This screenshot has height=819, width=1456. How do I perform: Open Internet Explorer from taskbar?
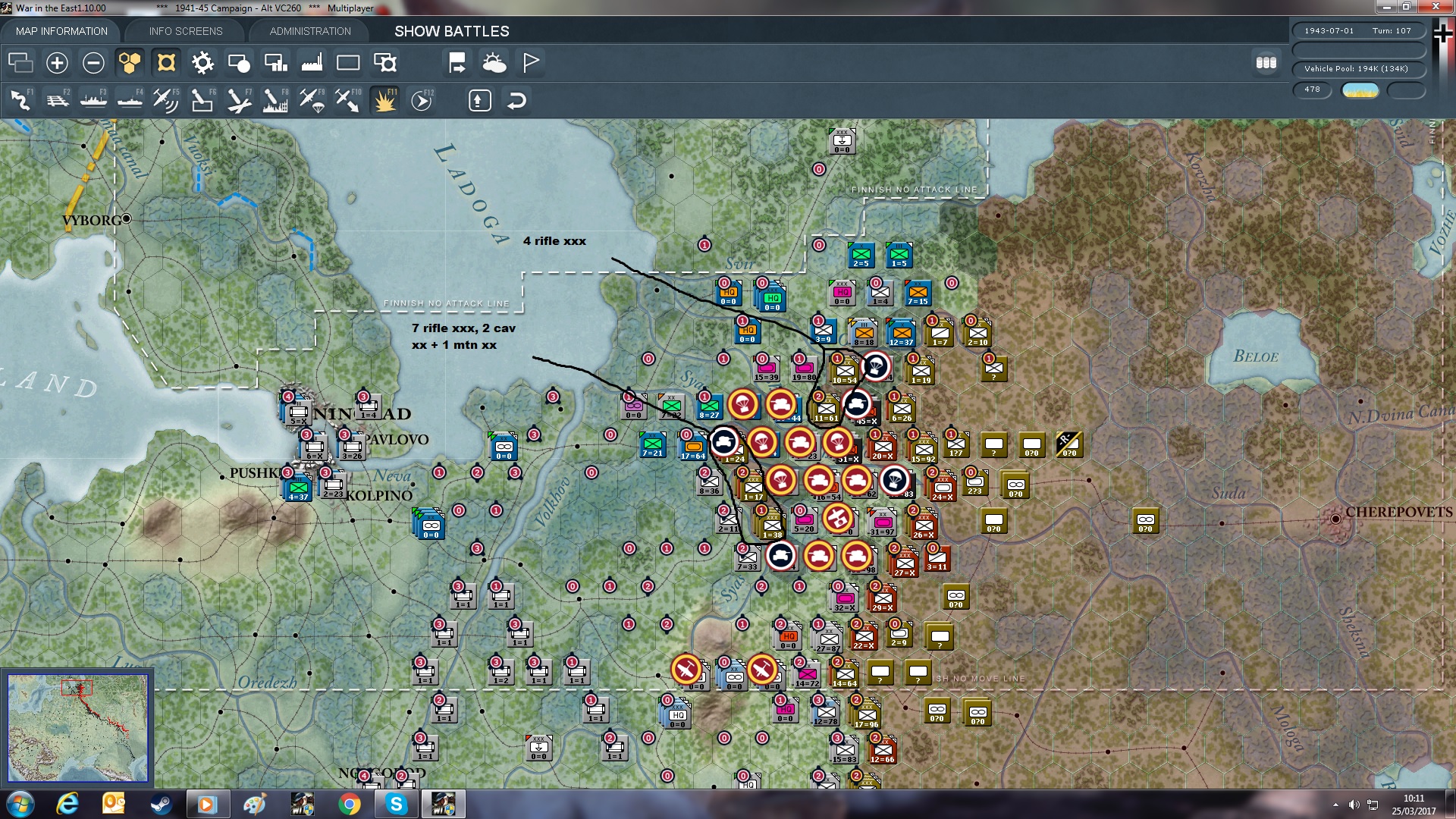(67, 804)
